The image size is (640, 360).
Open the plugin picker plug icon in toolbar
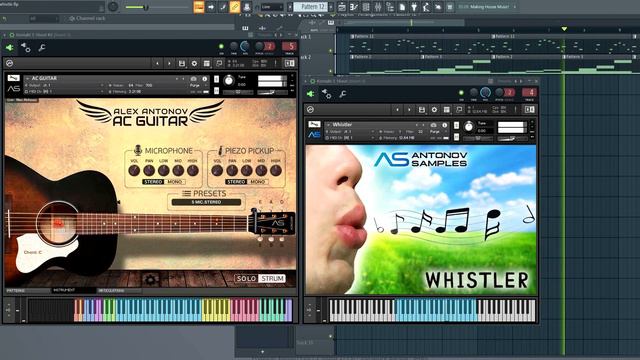414,7
